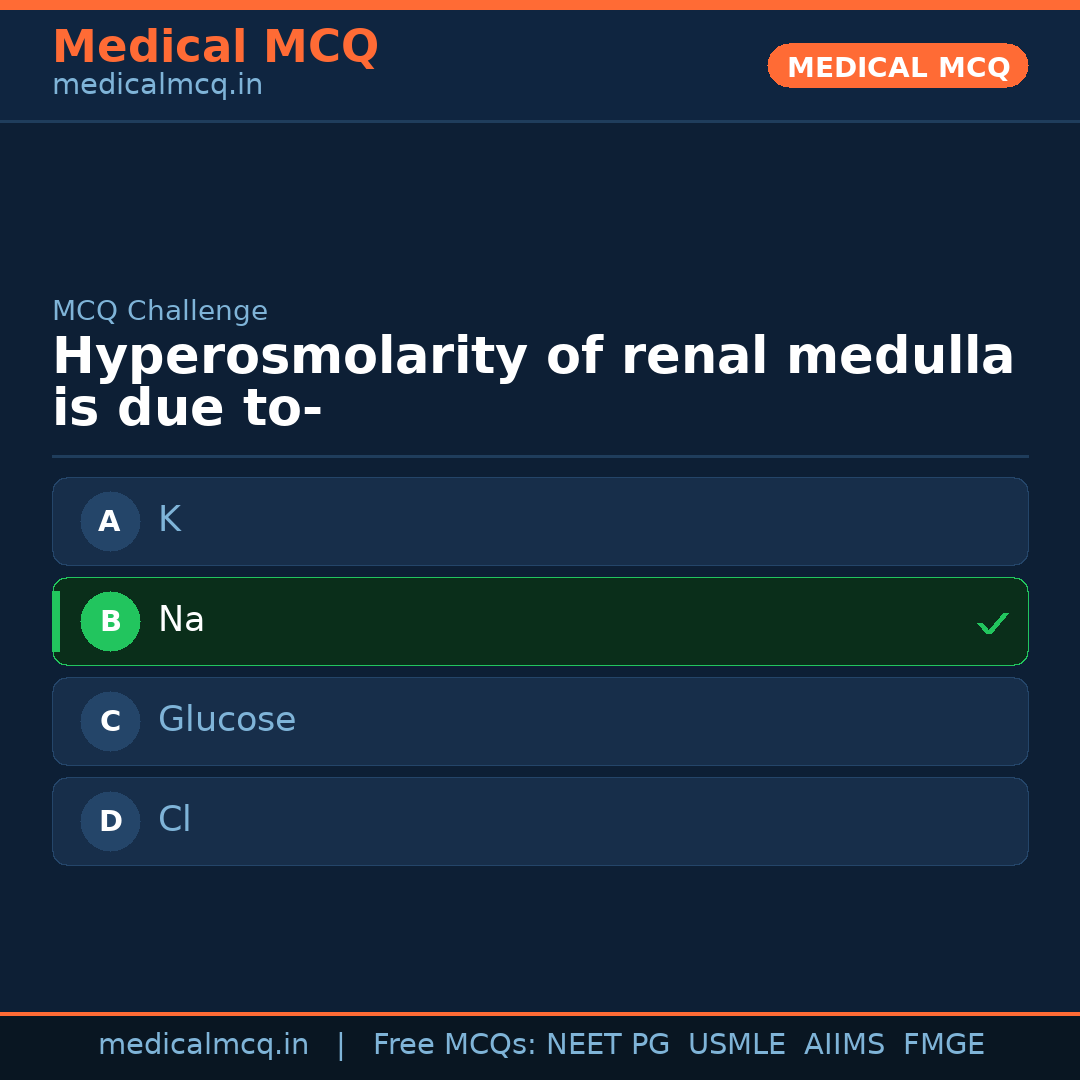Click medicalmcq.in in the footer

(203, 1045)
